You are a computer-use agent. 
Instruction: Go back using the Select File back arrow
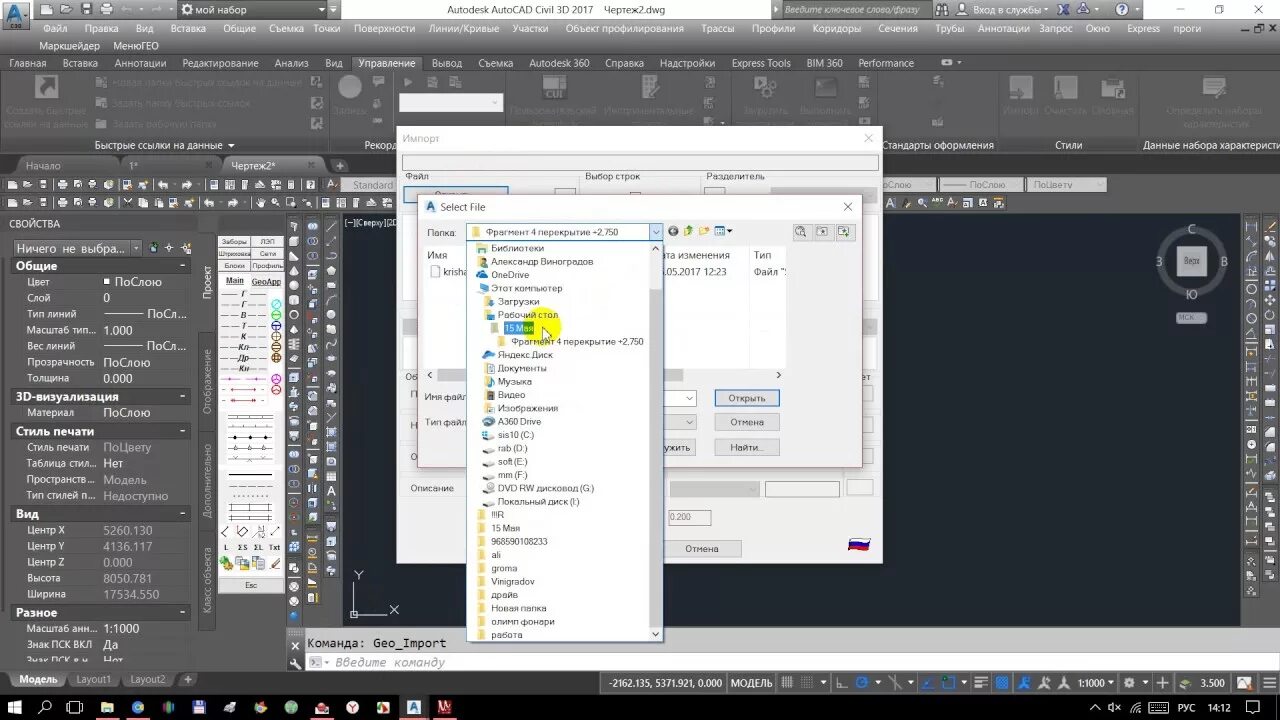click(673, 232)
